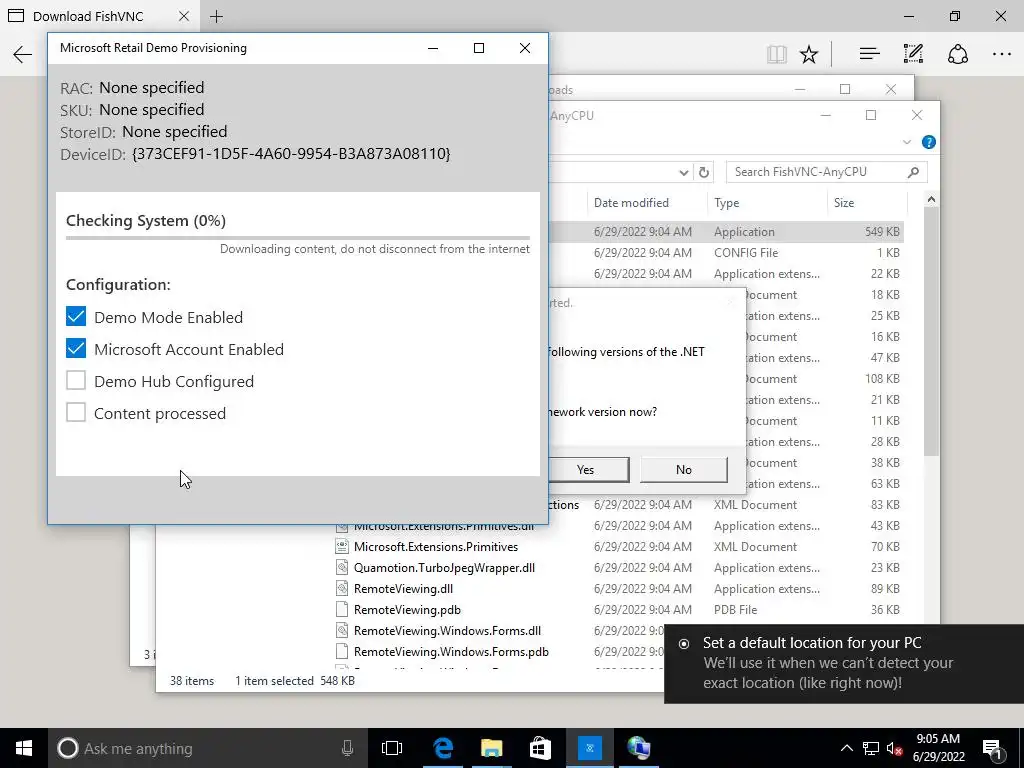The width and height of the screenshot is (1024, 768).
Task: Open the Edge Hub icon
Action: tap(869, 54)
